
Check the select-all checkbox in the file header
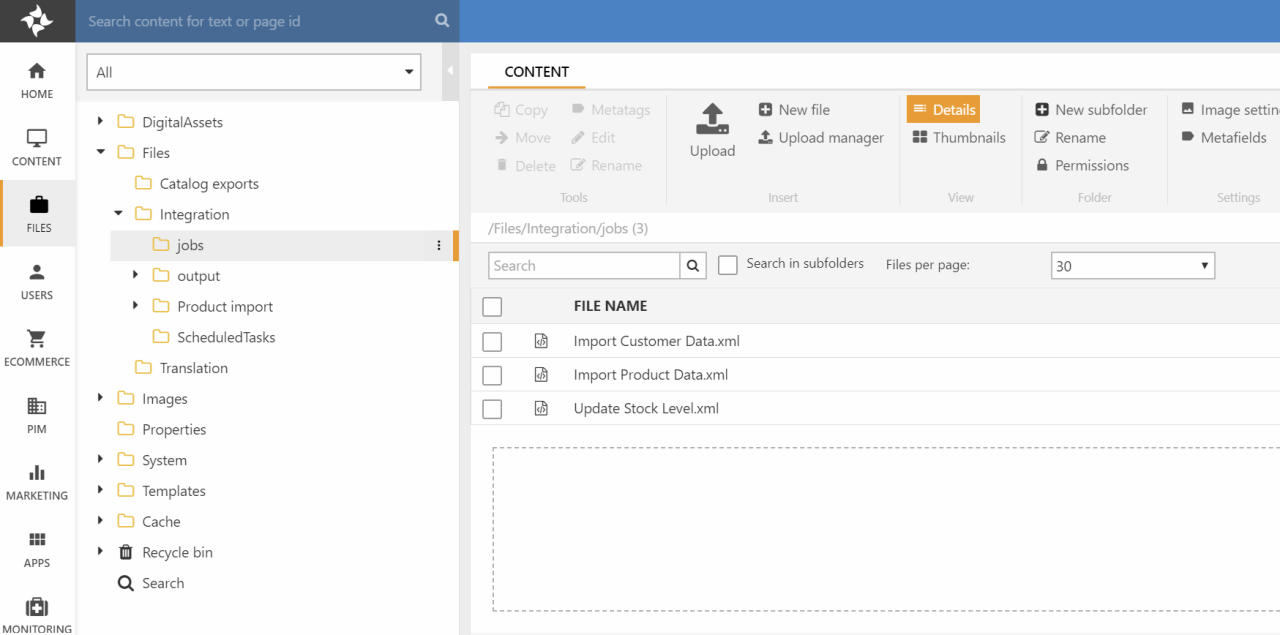(x=492, y=307)
